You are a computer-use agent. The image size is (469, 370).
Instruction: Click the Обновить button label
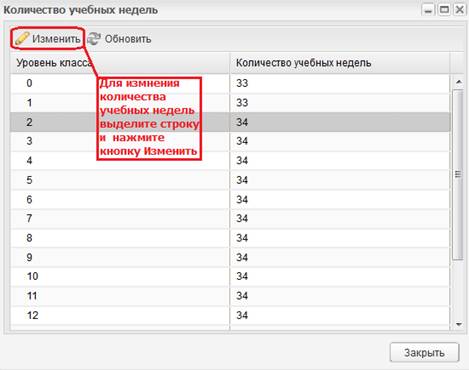[x=128, y=39]
